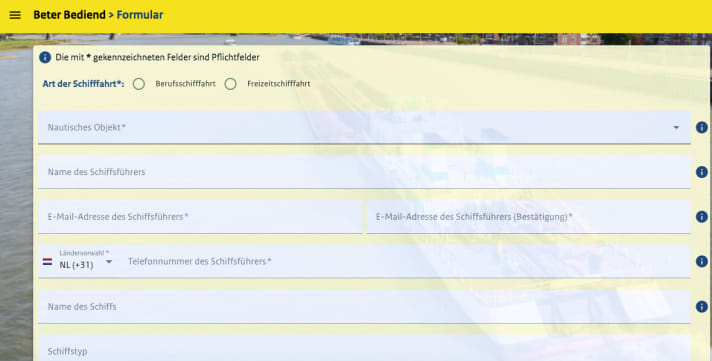Screen dimensions: 712x361
Task: Click the Name des Schiffsführers field
Action: pyautogui.click(x=364, y=172)
